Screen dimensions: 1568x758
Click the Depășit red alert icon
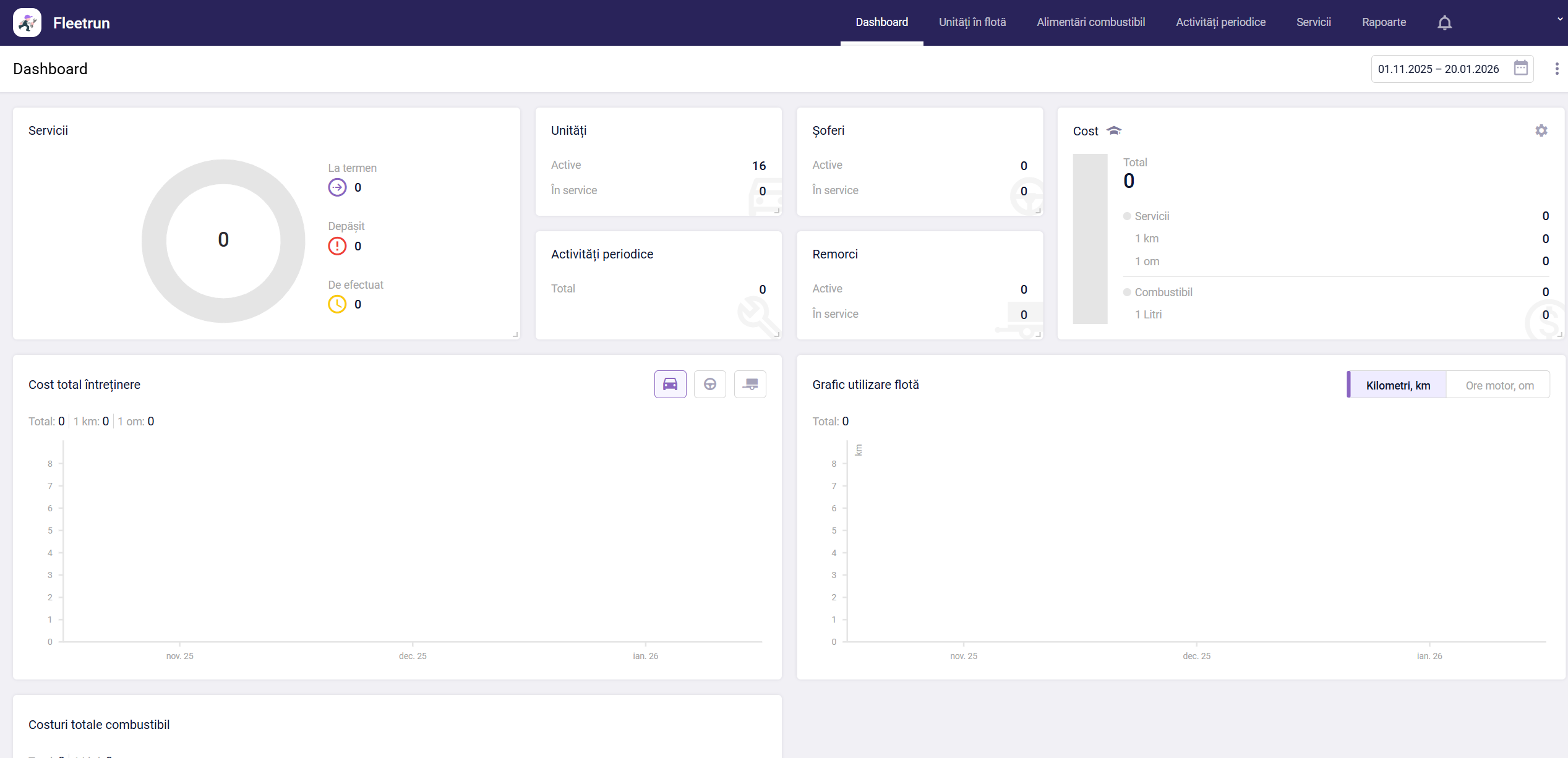coord(337,246)
